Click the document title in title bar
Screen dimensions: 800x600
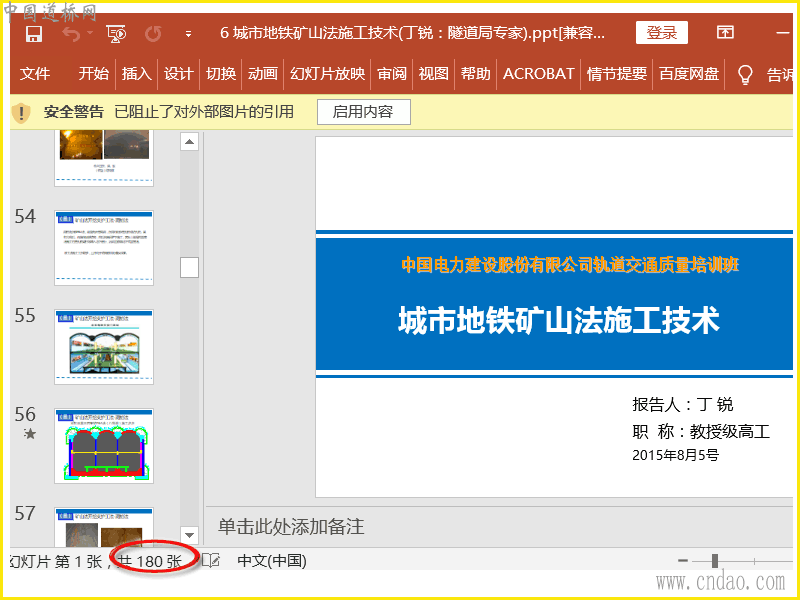[x=412, y=33]
